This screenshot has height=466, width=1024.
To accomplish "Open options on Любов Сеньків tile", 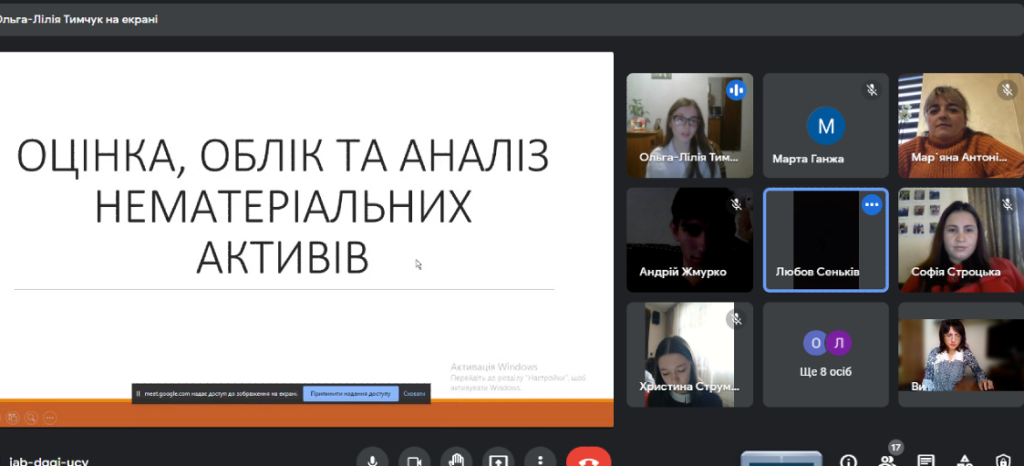I will point(872,205).
